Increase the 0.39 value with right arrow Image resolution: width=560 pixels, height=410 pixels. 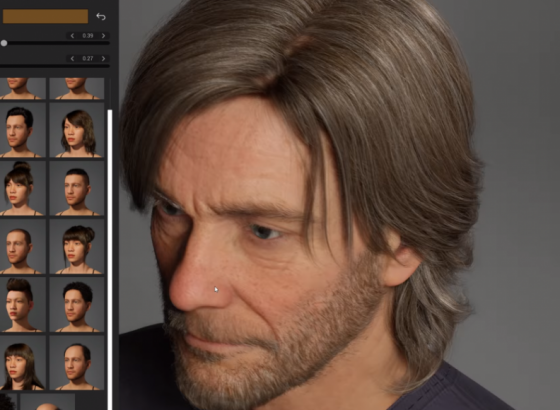pyautogui.click(x=104, y=36)
